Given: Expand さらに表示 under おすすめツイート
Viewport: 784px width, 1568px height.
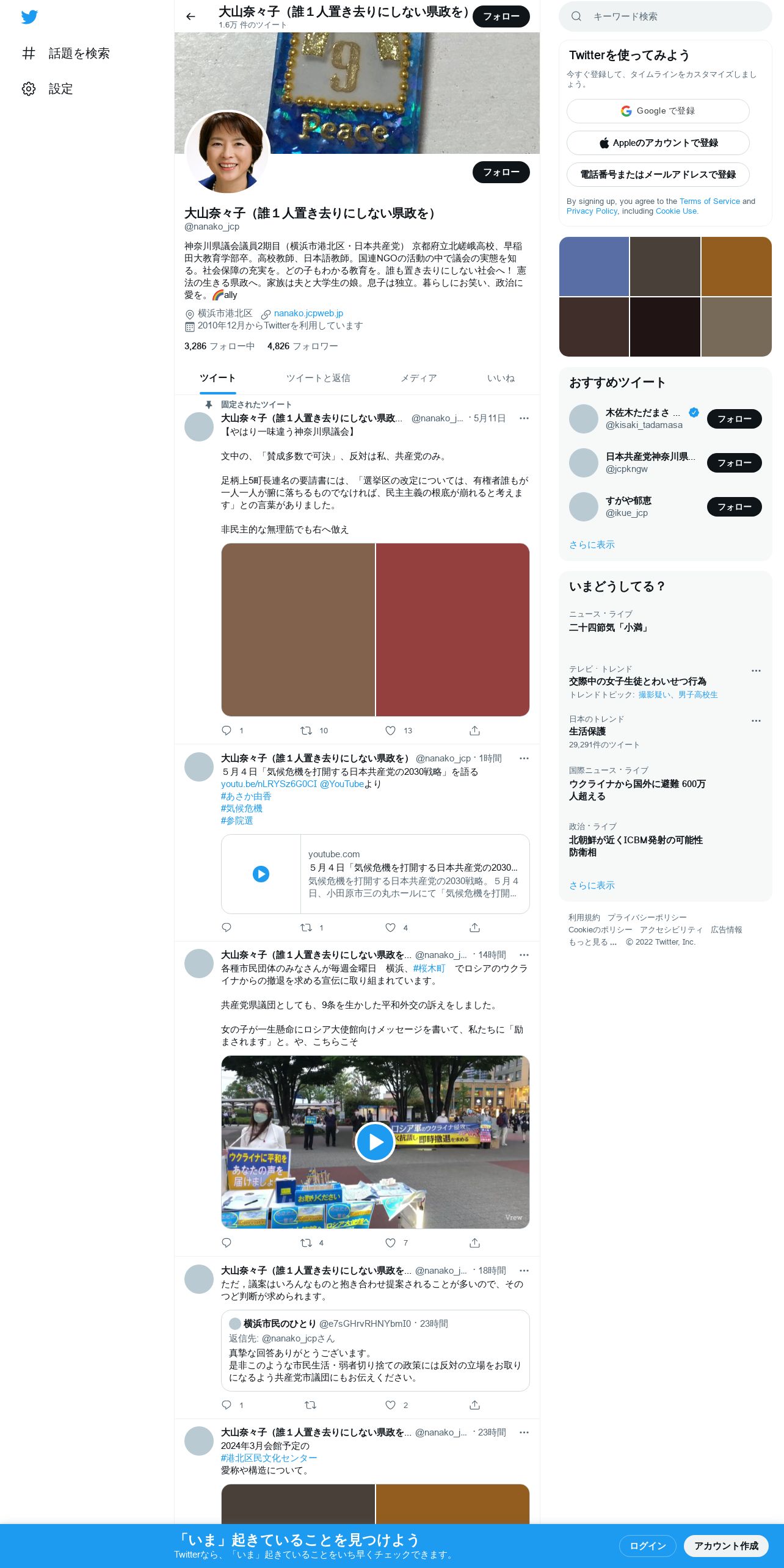Looking at the screenshot, I should click(x=592, y=544).
